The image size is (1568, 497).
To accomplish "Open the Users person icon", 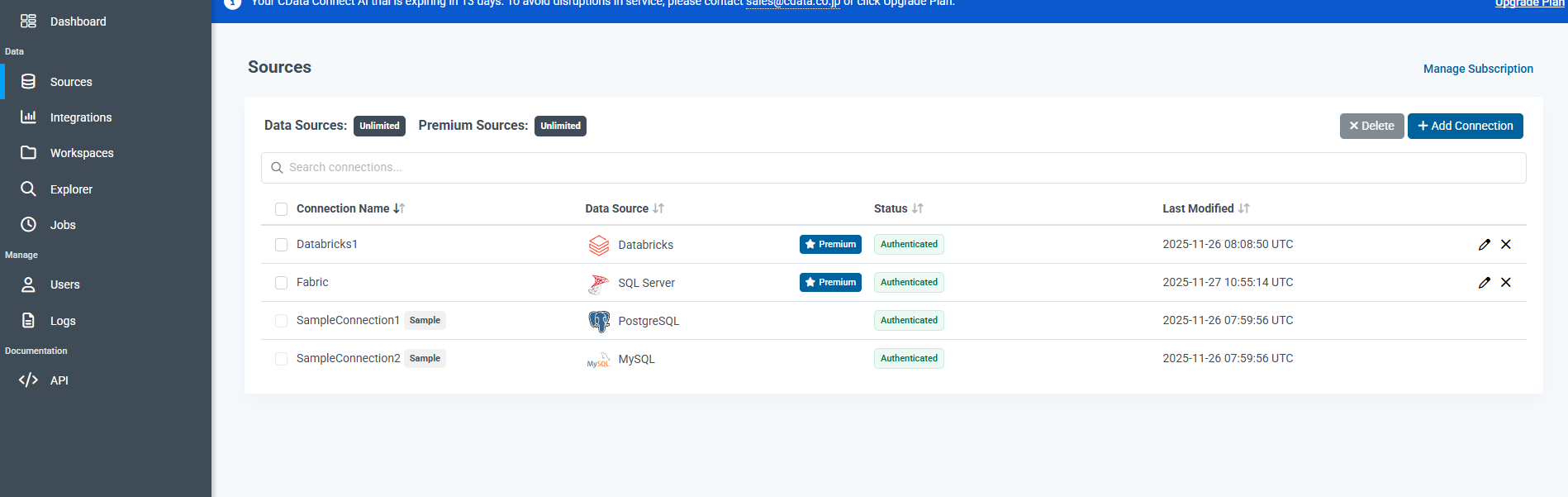I will (28, 284).
